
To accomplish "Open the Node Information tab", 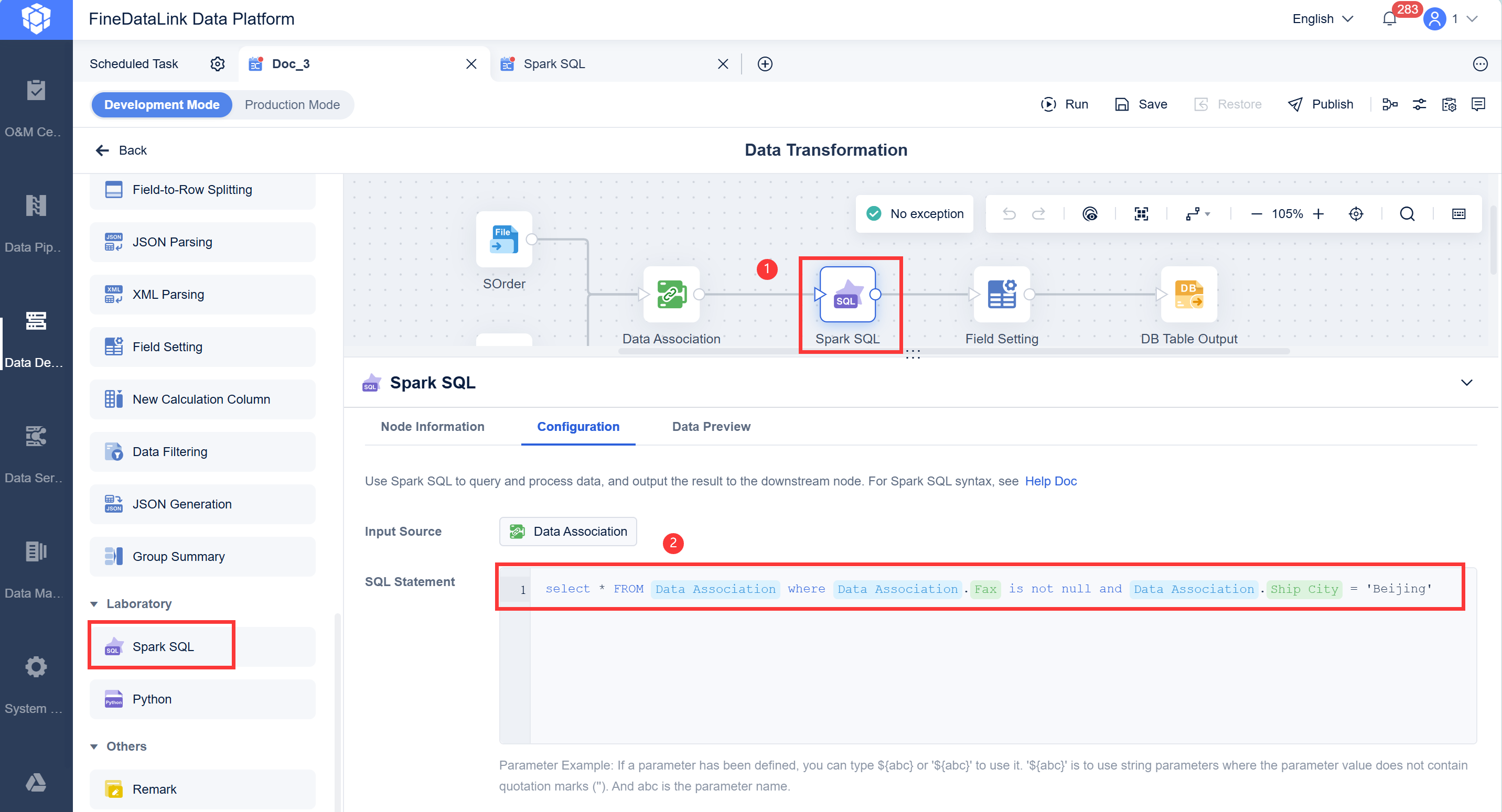I will click(x=432, y=427).
